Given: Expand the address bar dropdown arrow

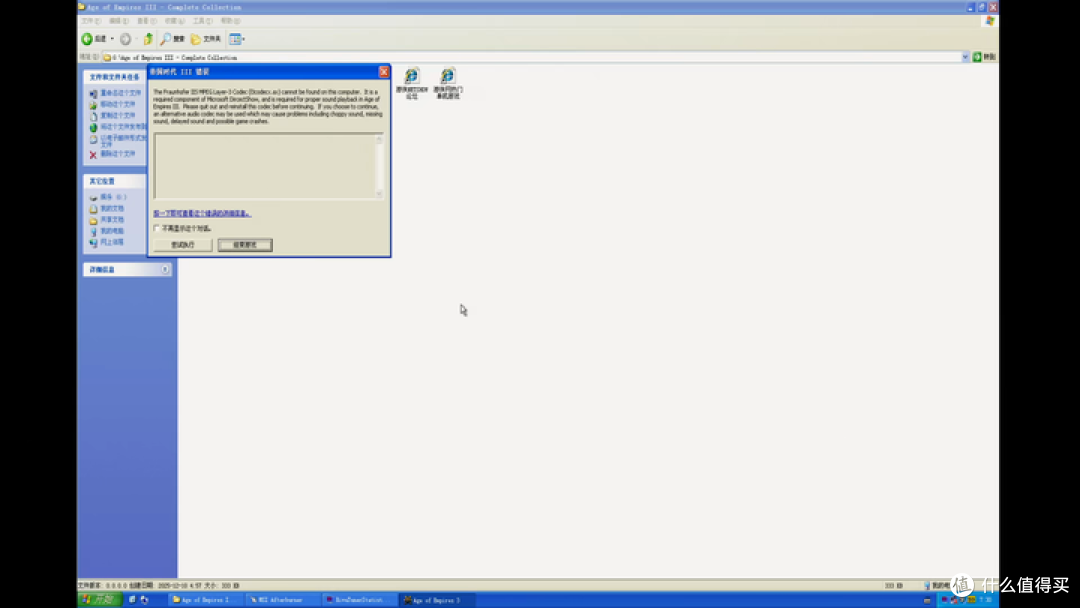Looking at the screenshot, I should (x=965, y=57).
